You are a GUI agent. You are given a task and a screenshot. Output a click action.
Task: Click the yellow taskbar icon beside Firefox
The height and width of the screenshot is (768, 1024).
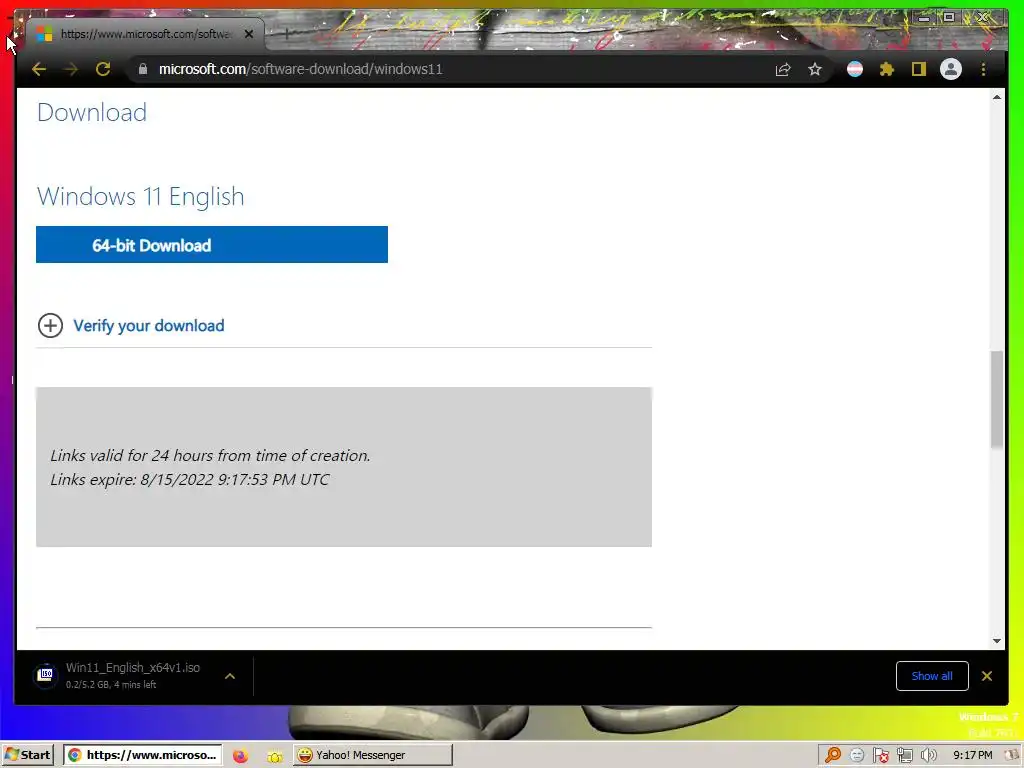[x=274, y=756]
